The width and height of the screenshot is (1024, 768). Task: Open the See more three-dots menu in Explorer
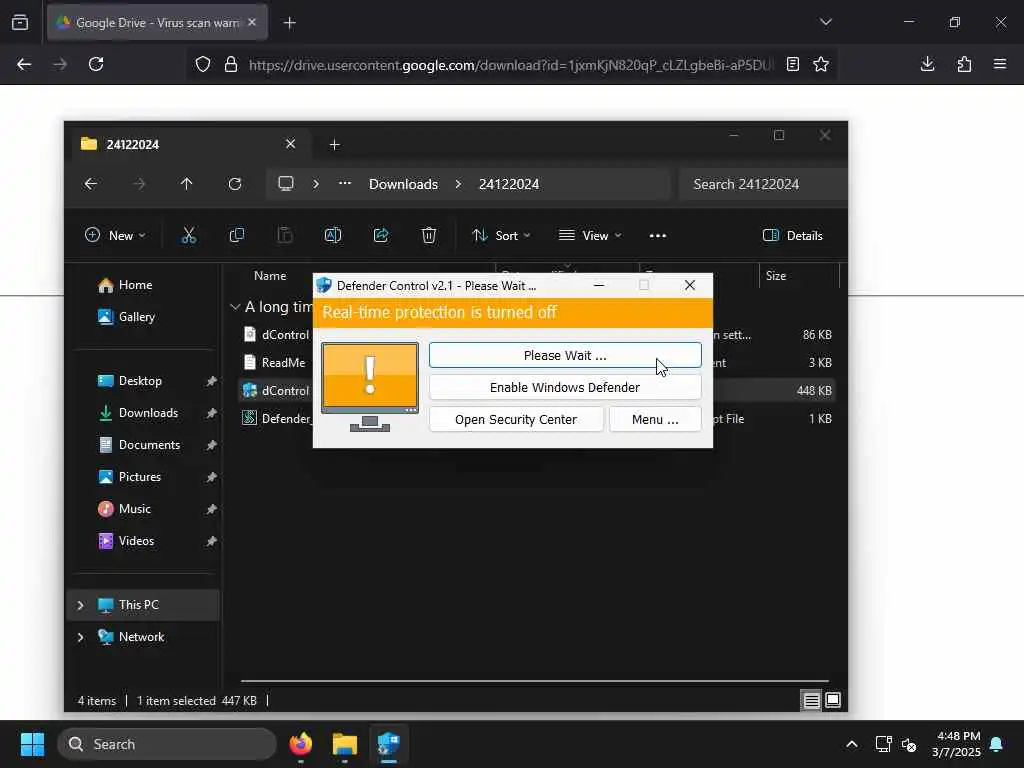(658, 236)
